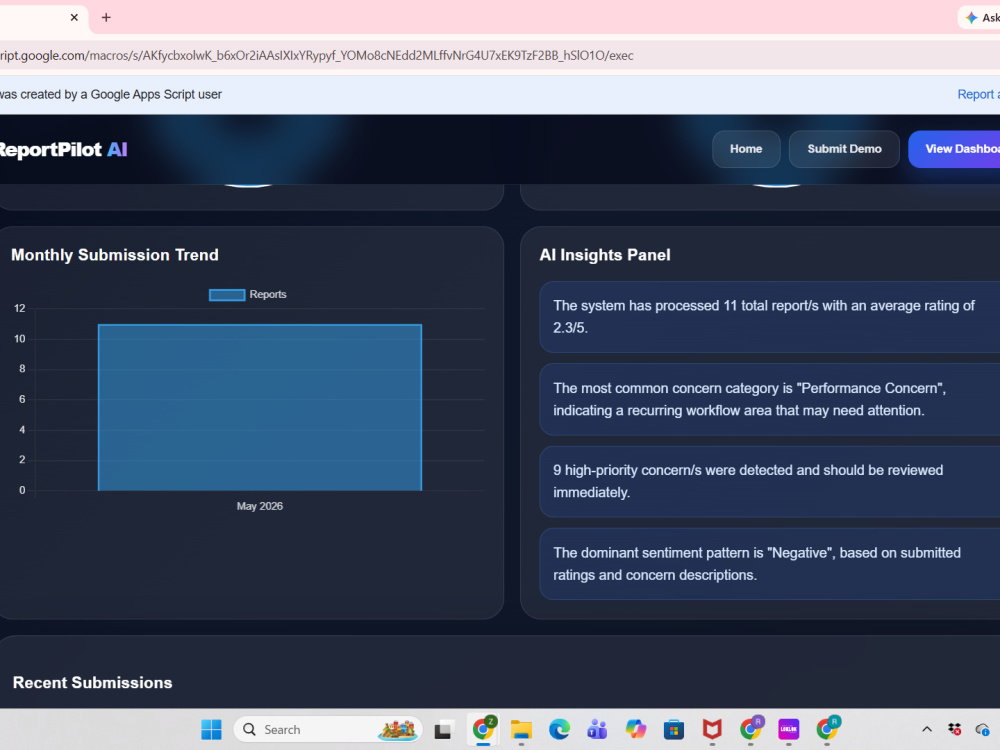Select the Performance Concern insight card
Viewport: 1000px width, 750px height.
coord(769,399)
